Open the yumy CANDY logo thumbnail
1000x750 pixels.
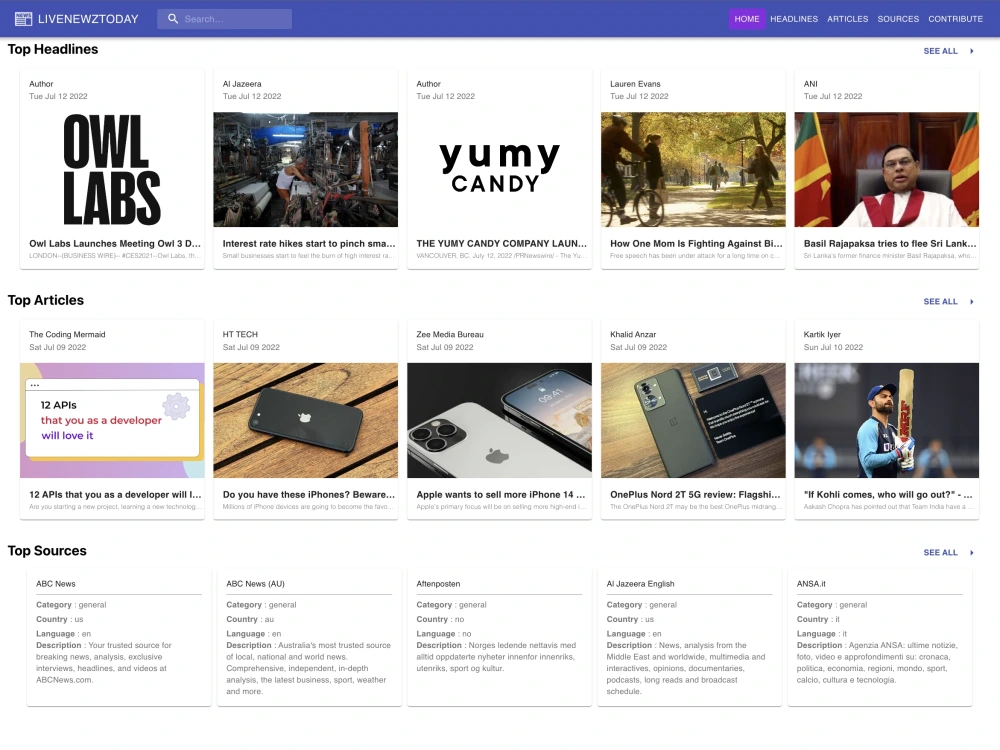click(499, 170)
